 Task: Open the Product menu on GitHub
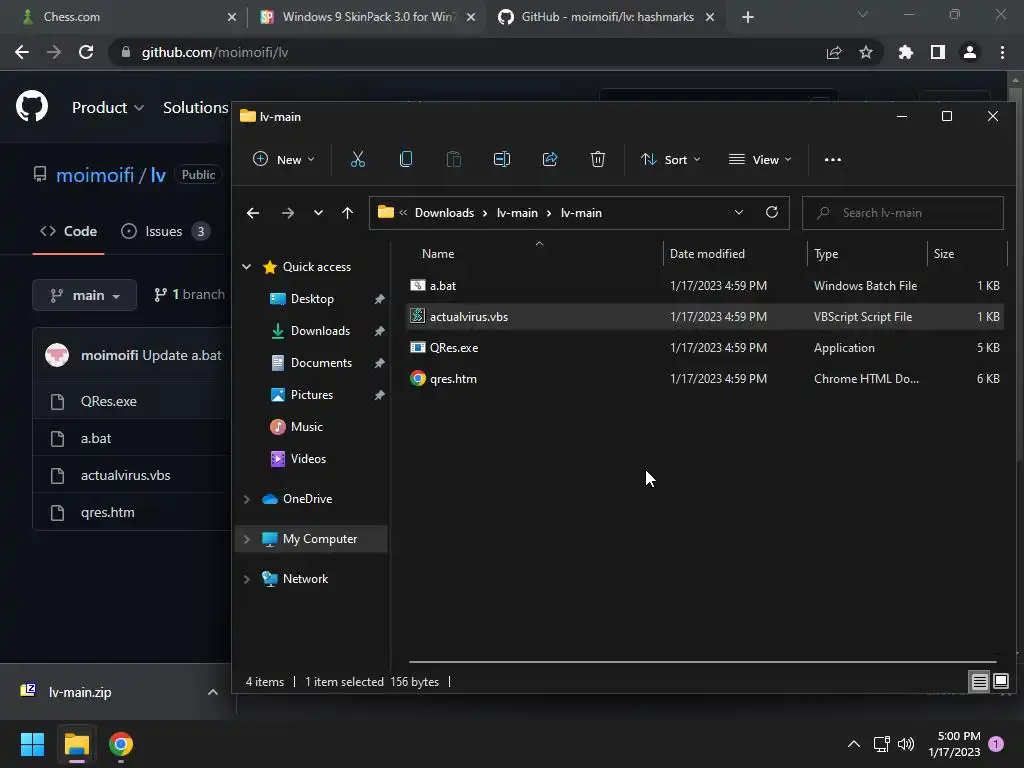[x=108, y=107]
